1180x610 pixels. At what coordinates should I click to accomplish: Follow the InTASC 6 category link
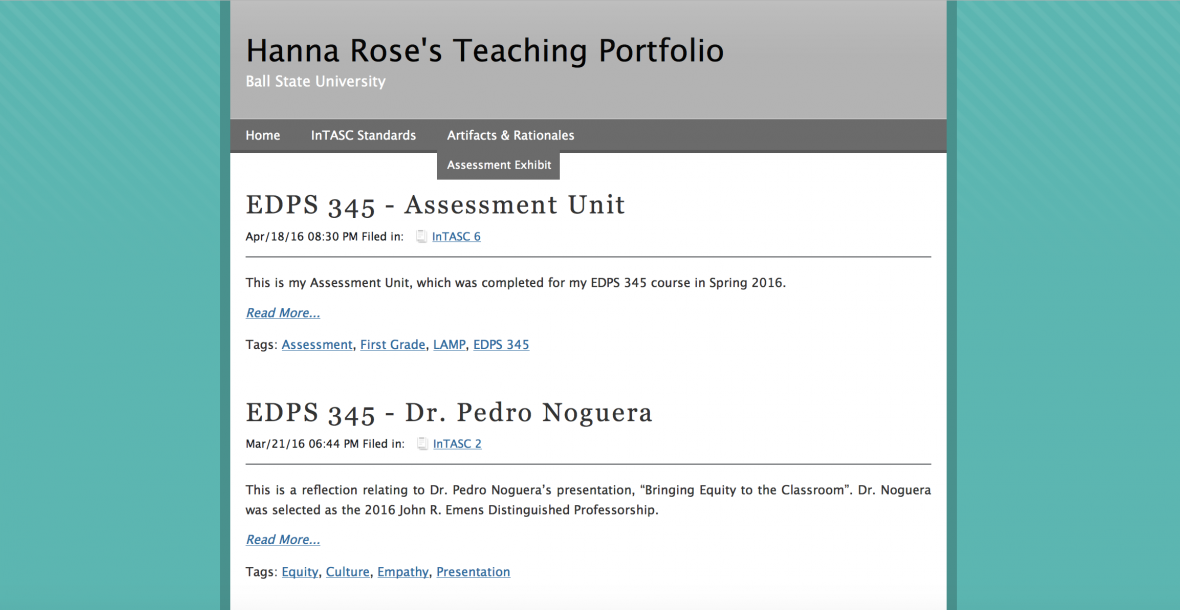pos(456,237)
